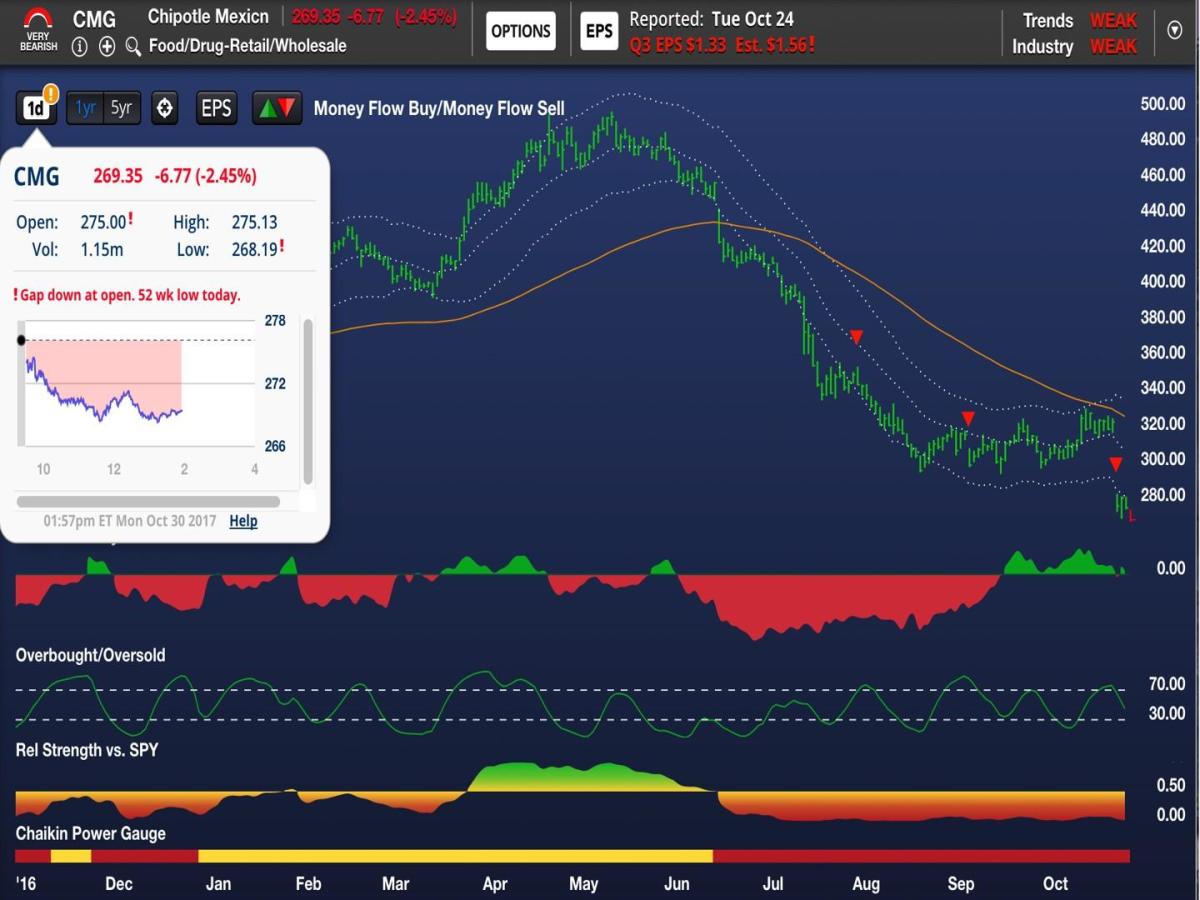Screen dimensions: 1200x900
Task: Switch chart to 1yr timeframe
Action: [x=86, y=108]
